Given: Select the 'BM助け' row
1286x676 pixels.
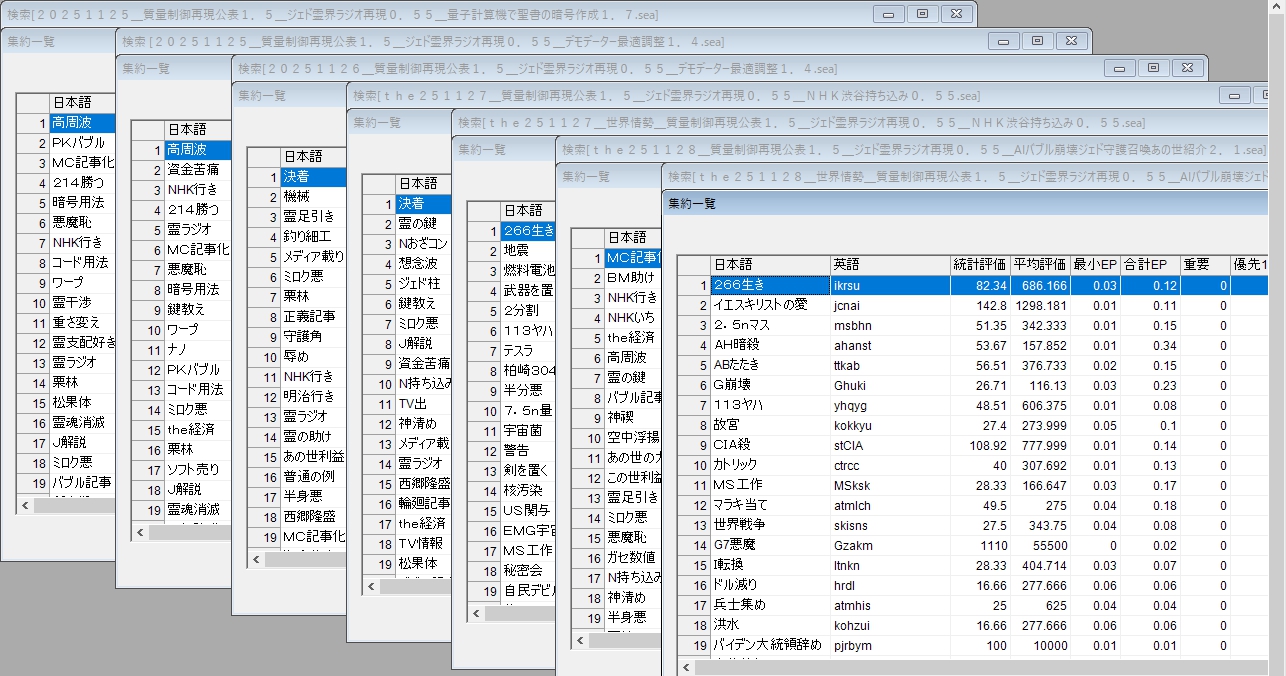Looking at the screenshot, I should coord(632,277).
